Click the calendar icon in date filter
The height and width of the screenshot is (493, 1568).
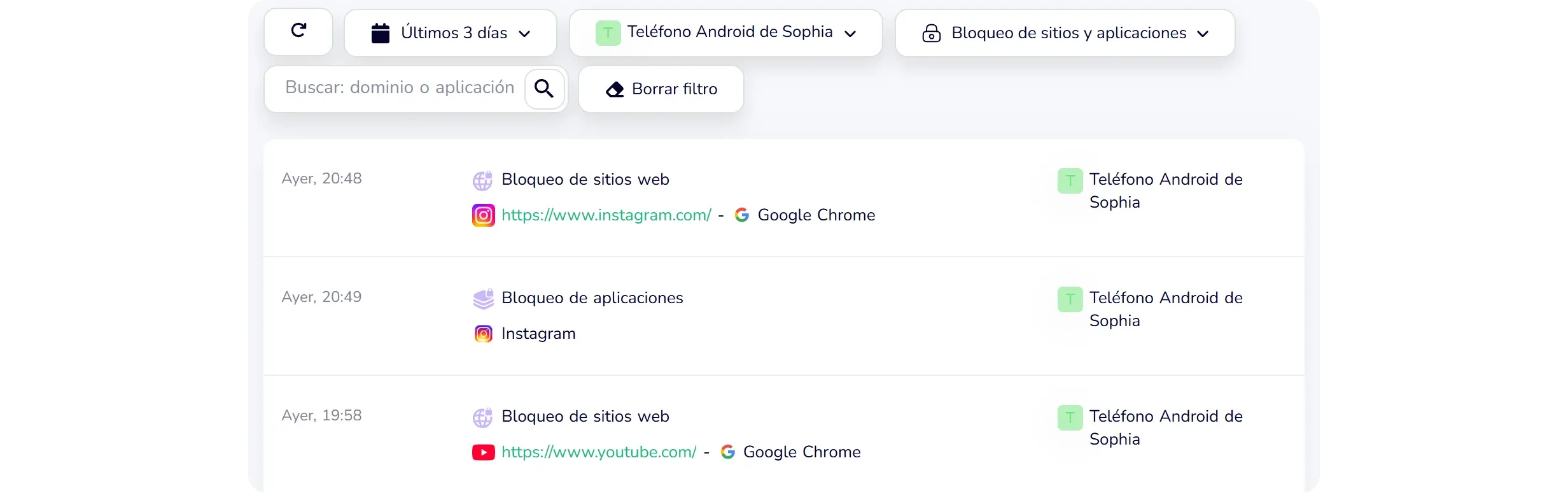pyautogui.click(x=381, y=33)
